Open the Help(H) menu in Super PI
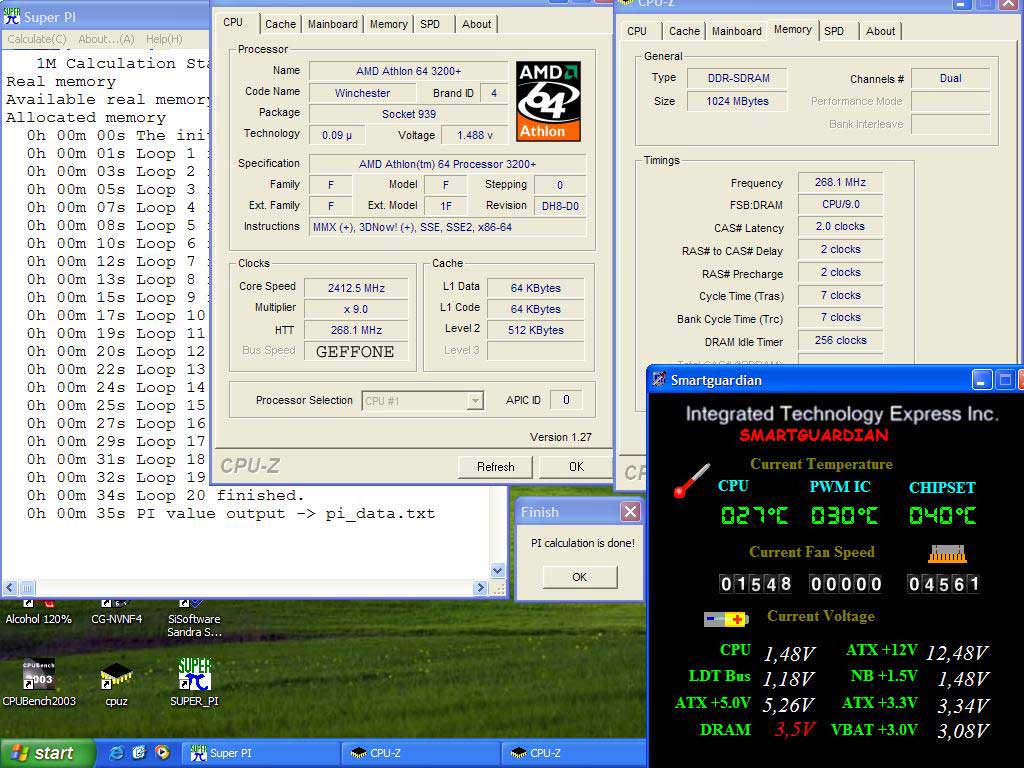1024x768 pixels. click(x=164, y=39)
